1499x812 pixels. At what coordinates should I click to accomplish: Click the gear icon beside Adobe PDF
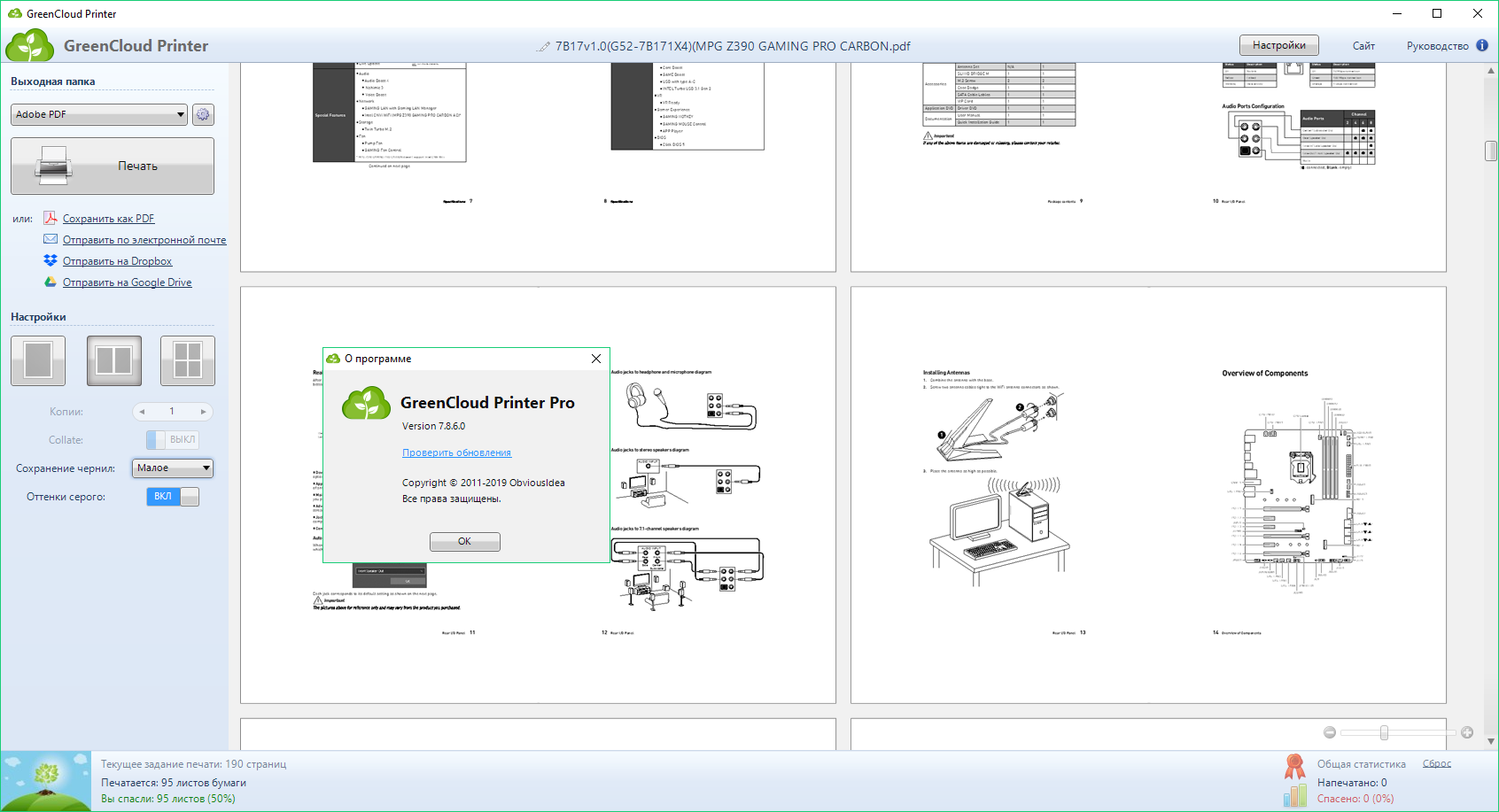203,114
